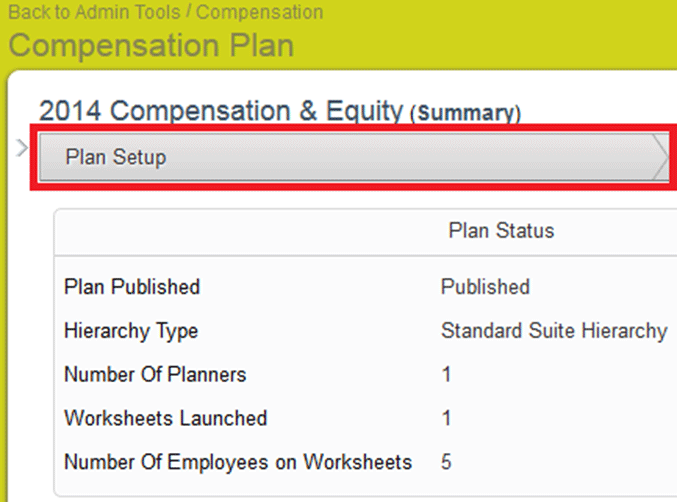The image size is (677, 502).
Task: Select the 2014 Compensation & Equity title
Action: tap(221, 111)
